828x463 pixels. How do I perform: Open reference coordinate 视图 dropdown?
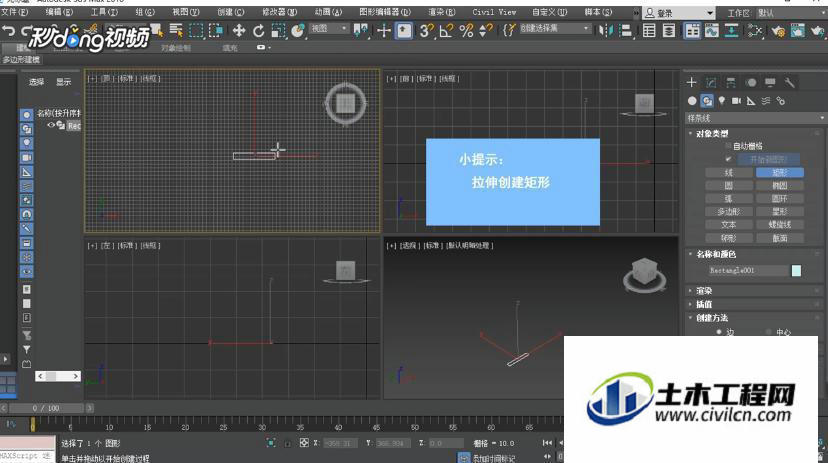coord(329,29)
